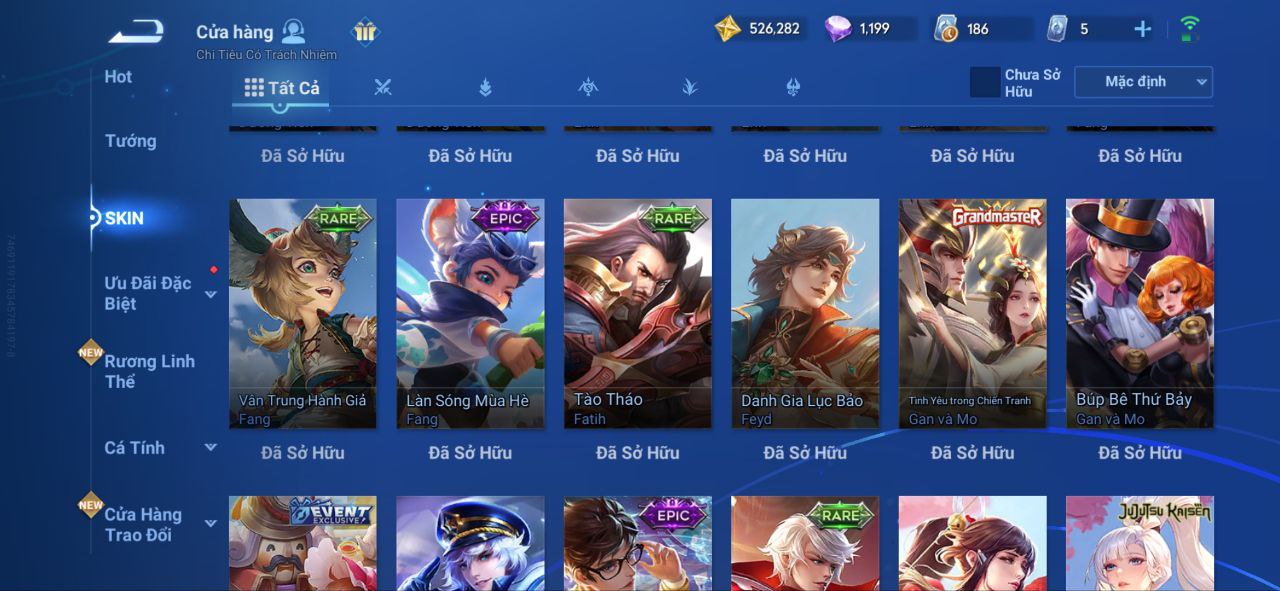The width and height of the screenshot is (1280, 591).
Task: Select the Búp Bê Thứ Bảy skin
Action: click(x=1140, y=313)
